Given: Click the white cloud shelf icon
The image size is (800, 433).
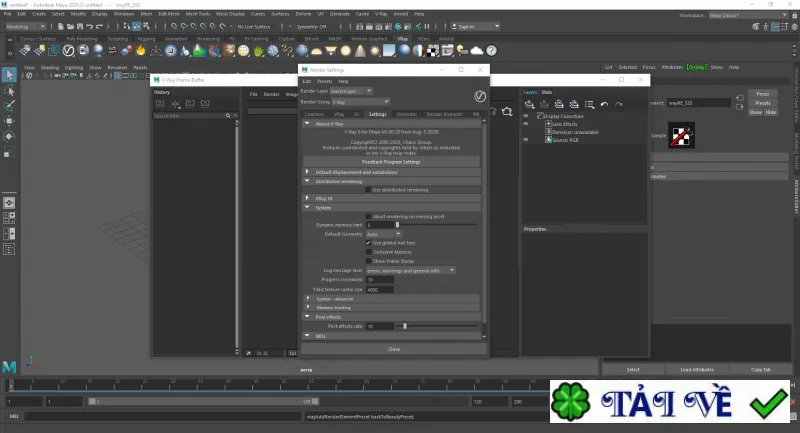Looking at the screenshot, I should click(x=477, y=50).
